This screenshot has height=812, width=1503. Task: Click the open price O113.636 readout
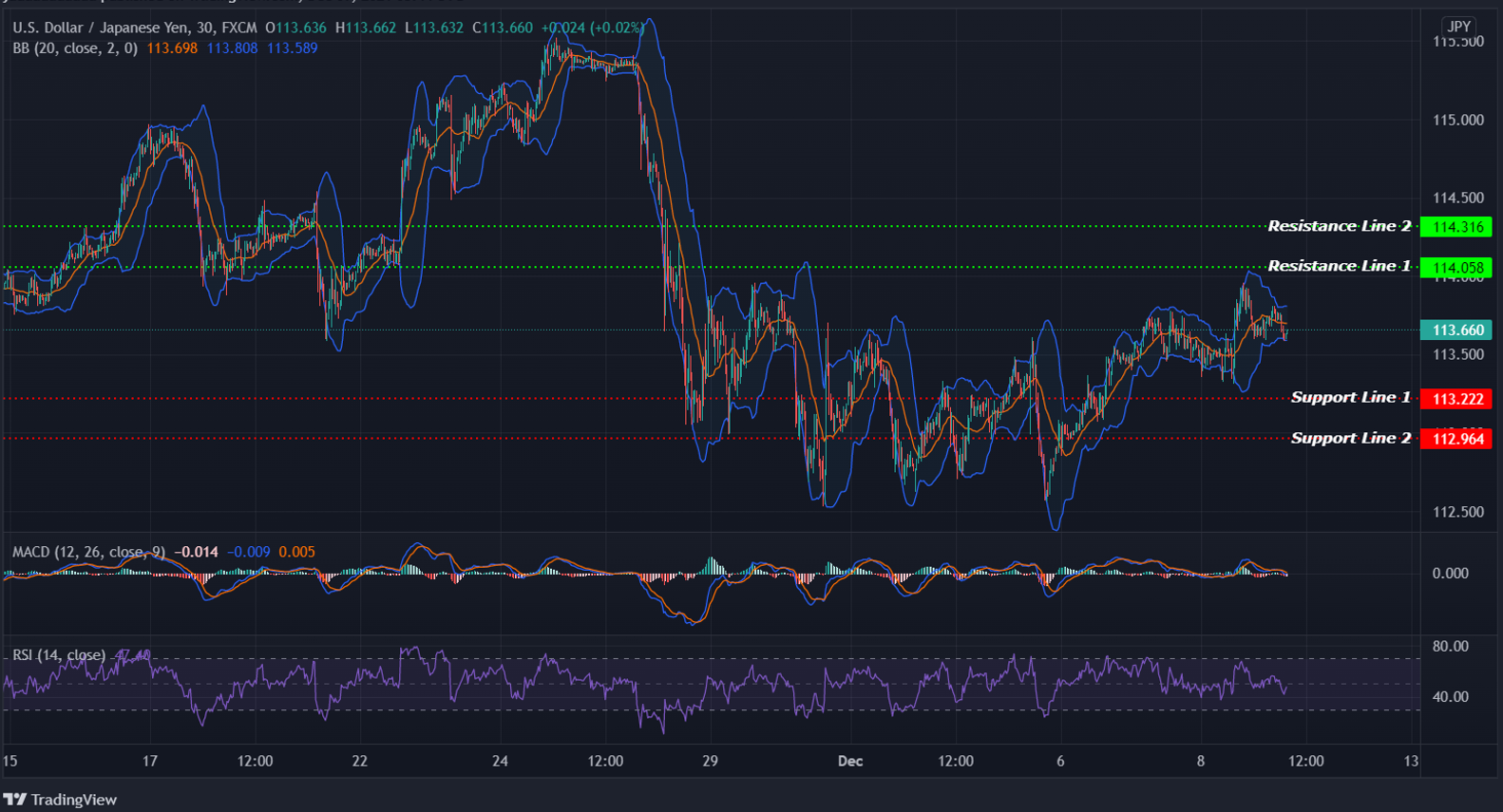(295, 28)
